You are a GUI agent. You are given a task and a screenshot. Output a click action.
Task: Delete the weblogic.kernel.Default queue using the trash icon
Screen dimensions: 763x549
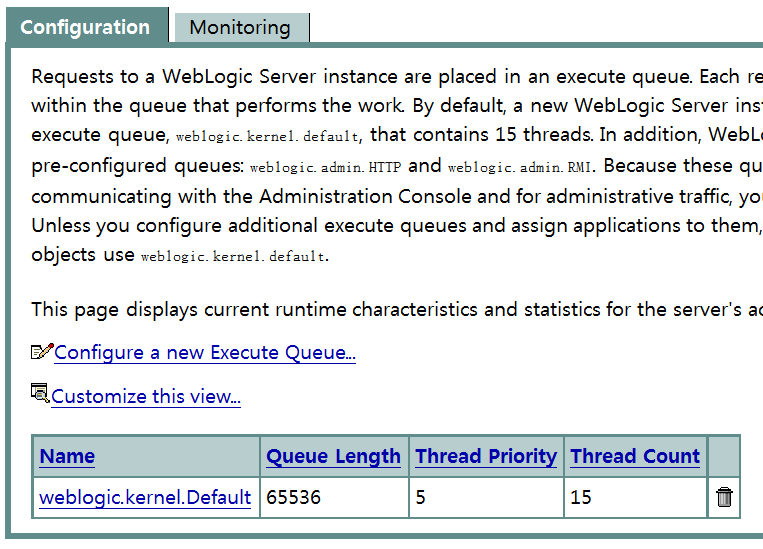click(724, 497)
